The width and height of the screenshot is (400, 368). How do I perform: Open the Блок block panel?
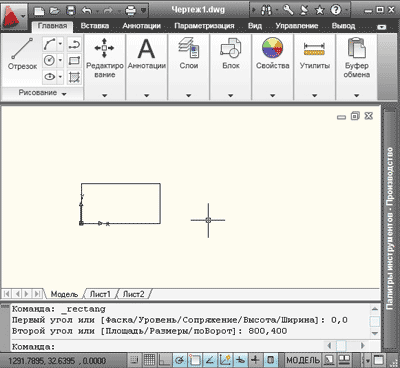coord(231,53)
